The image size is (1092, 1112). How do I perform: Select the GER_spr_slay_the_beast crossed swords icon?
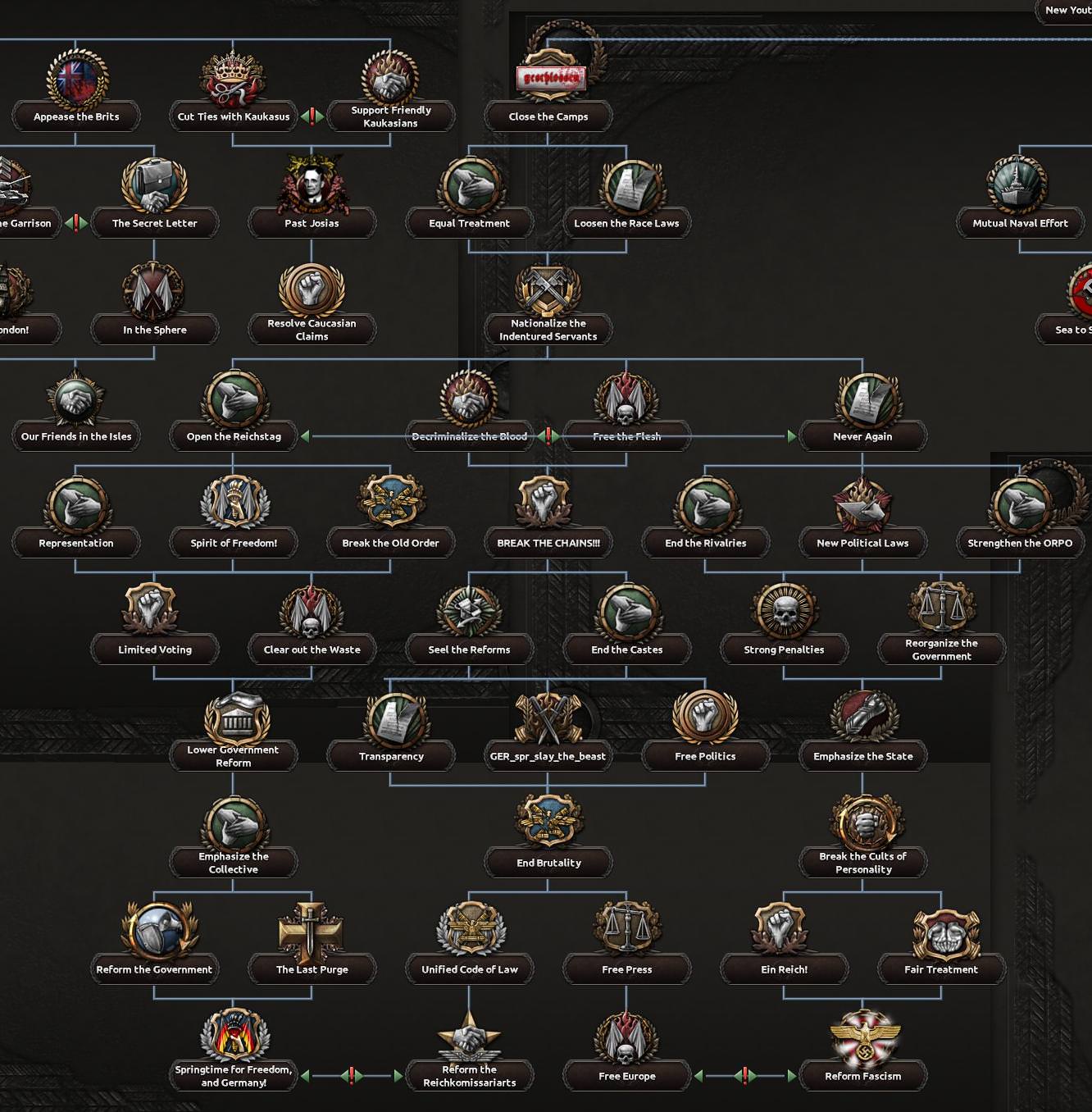tap(548, 718)
